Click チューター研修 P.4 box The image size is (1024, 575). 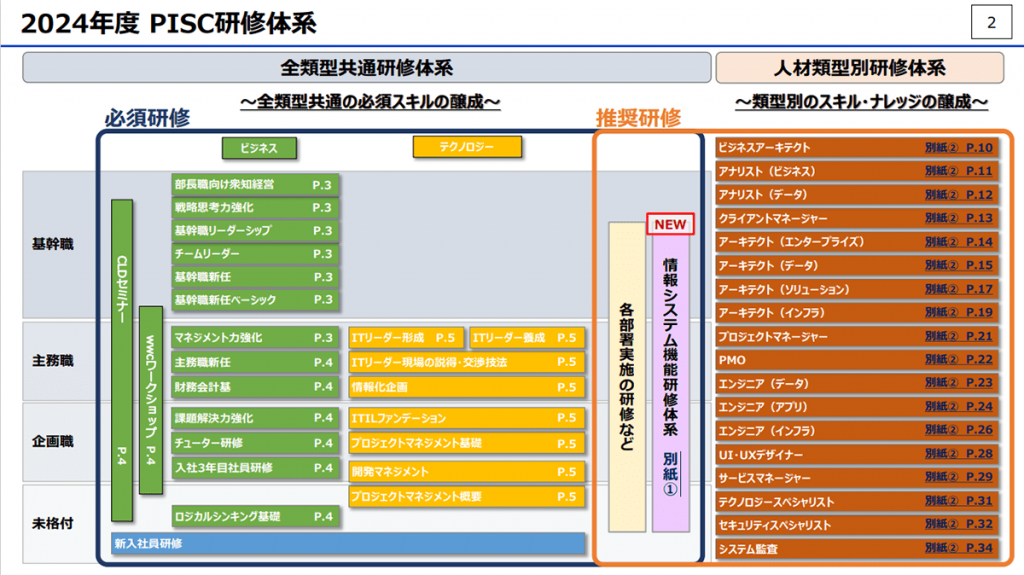(255, 443)
